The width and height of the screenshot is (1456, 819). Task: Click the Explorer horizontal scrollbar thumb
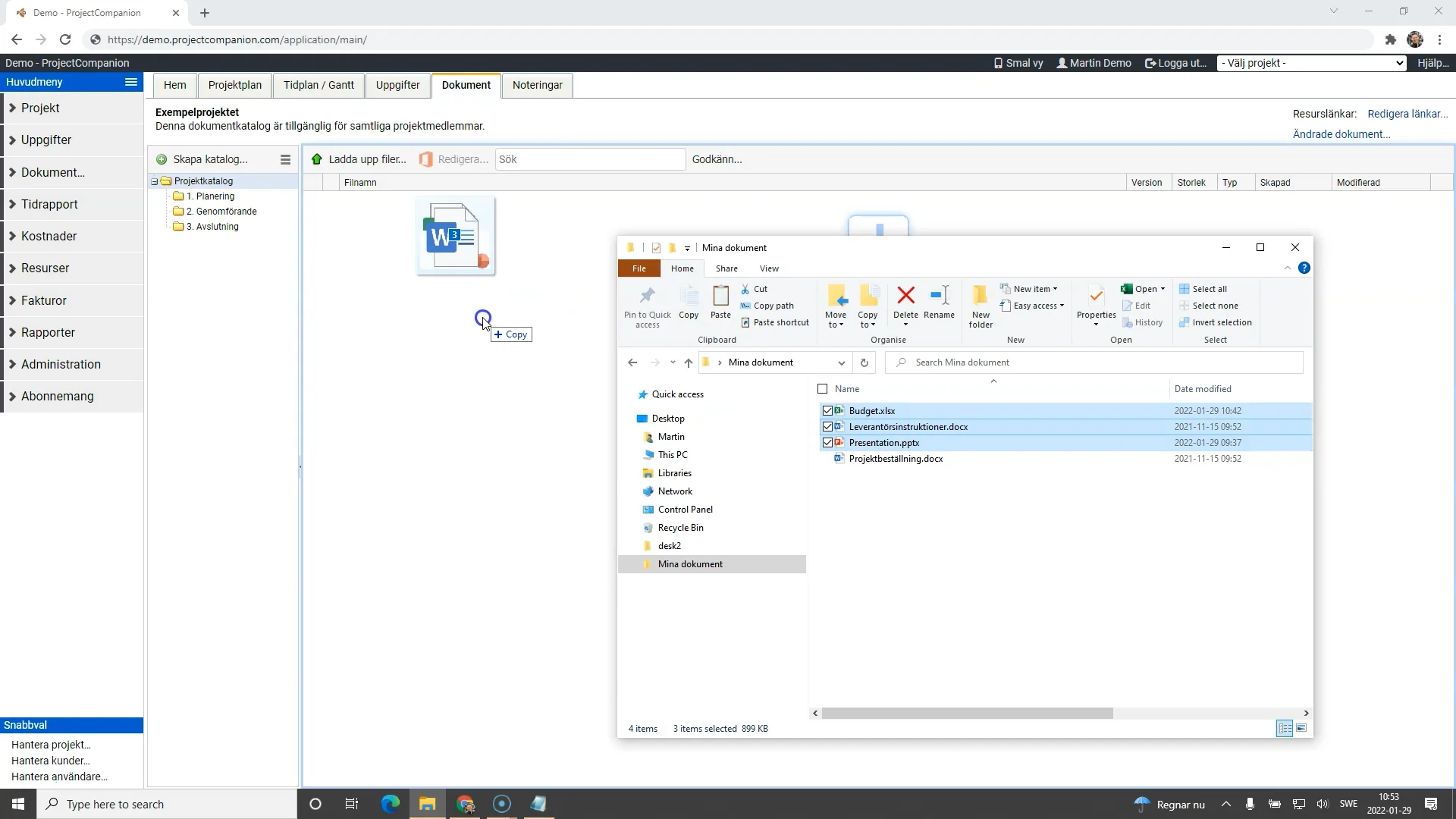(x=967, y=713)
